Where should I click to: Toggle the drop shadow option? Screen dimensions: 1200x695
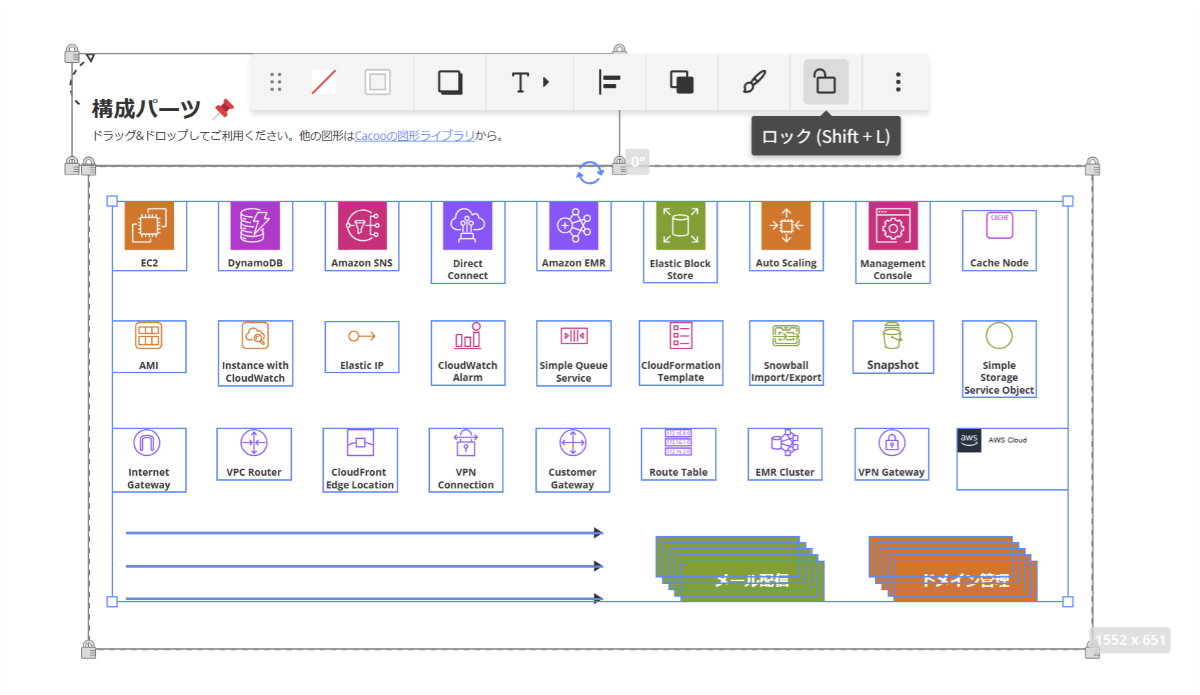coord(450,82)
